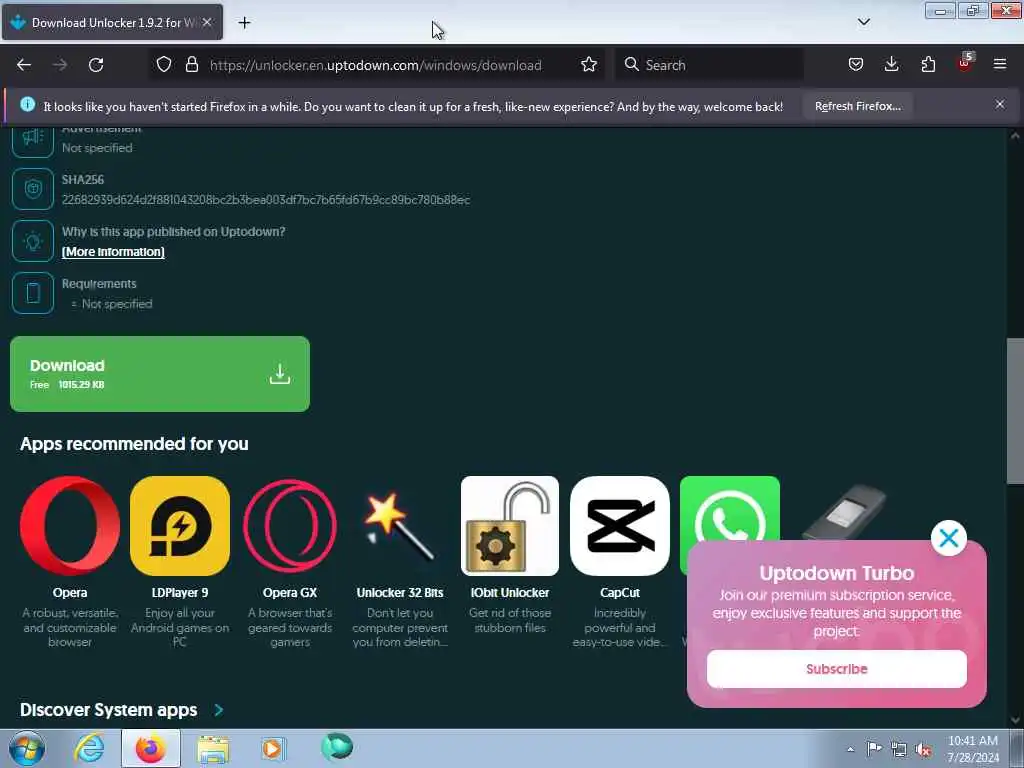
Task: Open a new tab with plus button
Action: 244,23
